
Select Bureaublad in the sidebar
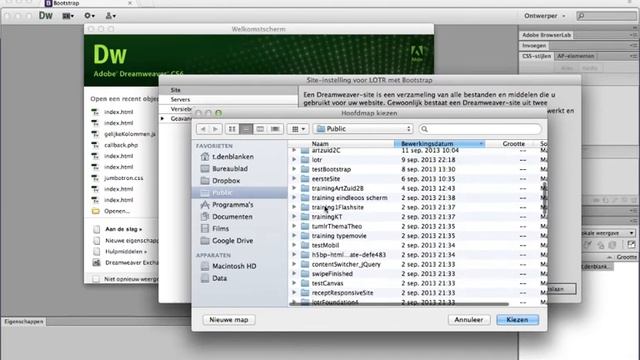click(x=230, y=169)
